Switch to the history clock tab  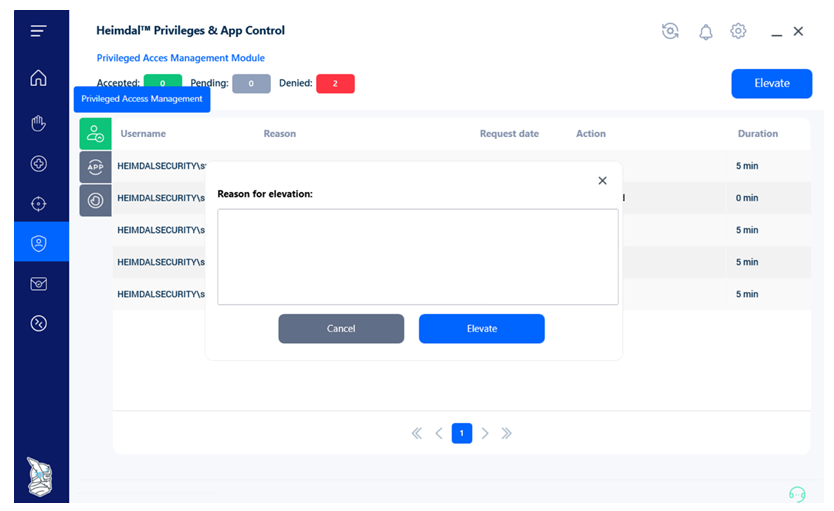96,200
